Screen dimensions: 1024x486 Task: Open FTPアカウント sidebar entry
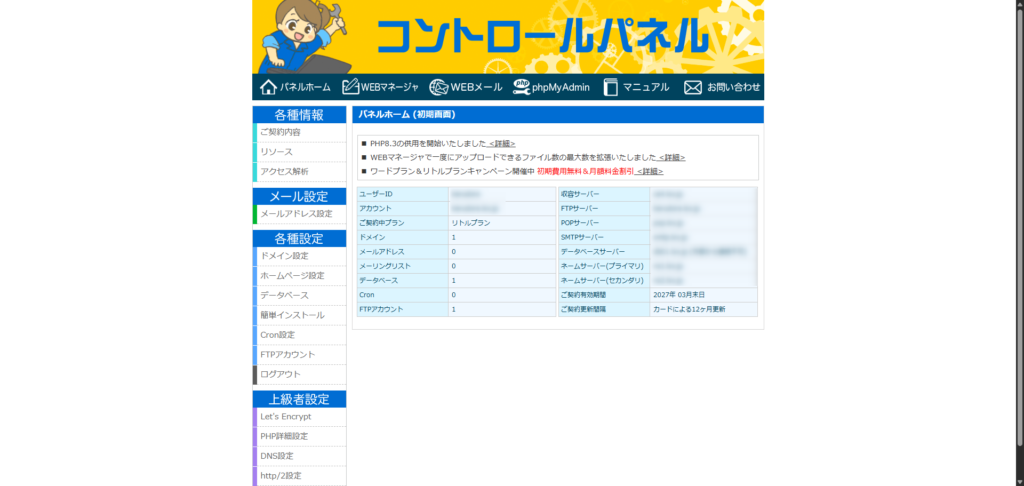click(300, 355)
